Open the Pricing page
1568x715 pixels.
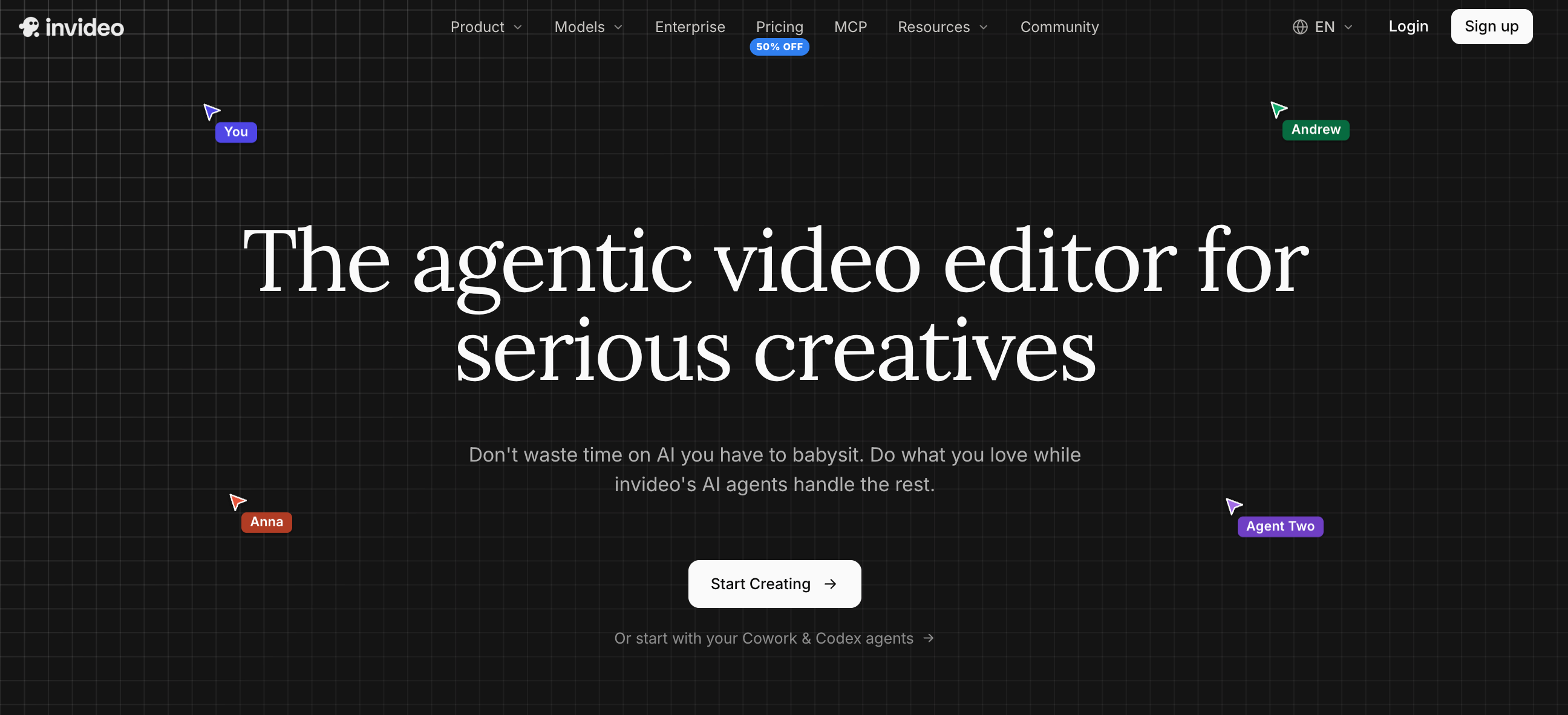(x=780, y=27)
